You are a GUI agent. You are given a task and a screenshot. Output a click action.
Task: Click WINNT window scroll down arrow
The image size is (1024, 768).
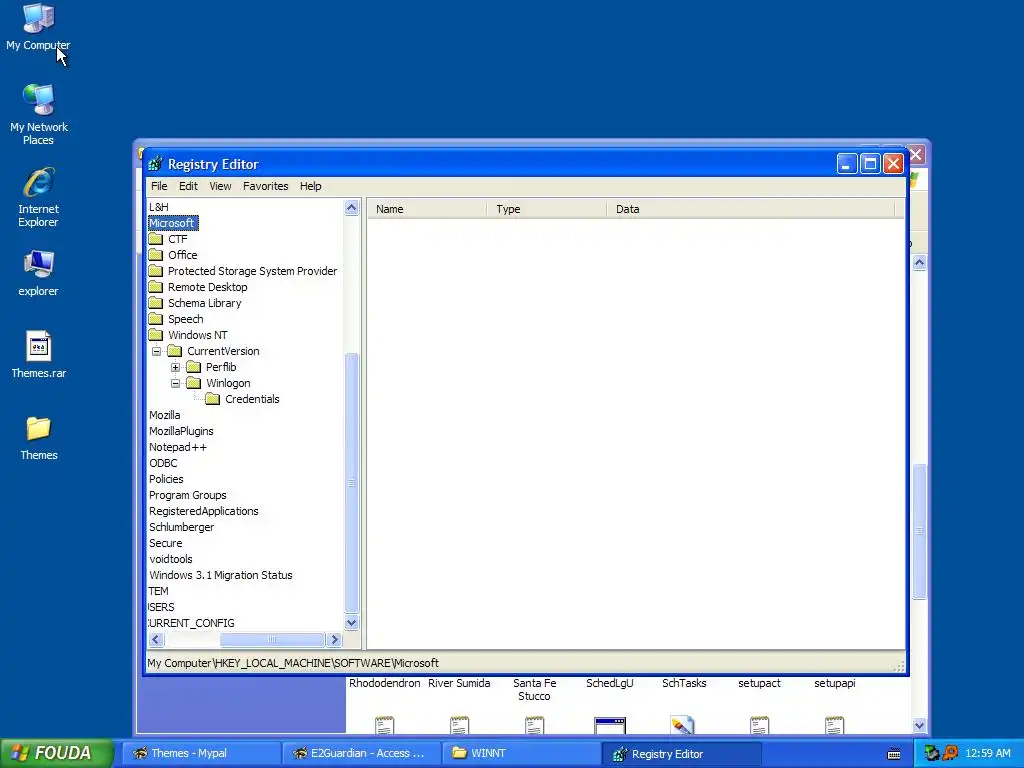pos(920,725)
